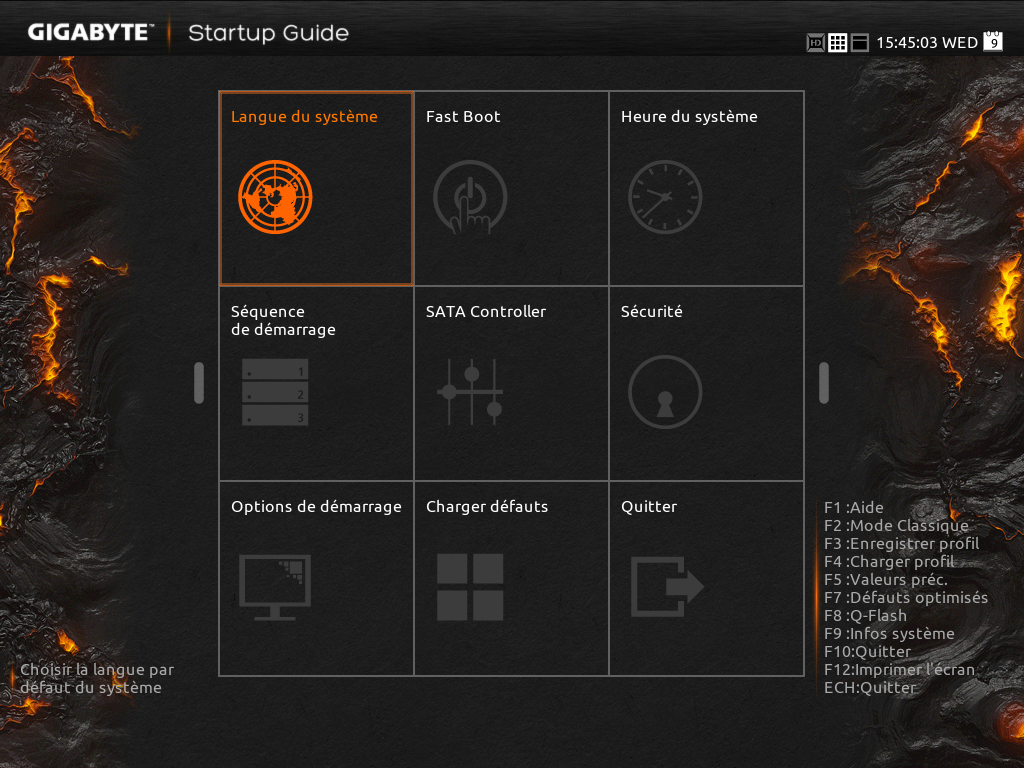Screen dimensions: 1024x768
Task: Open the Heure du système clock icon
Action: point(665,197)
